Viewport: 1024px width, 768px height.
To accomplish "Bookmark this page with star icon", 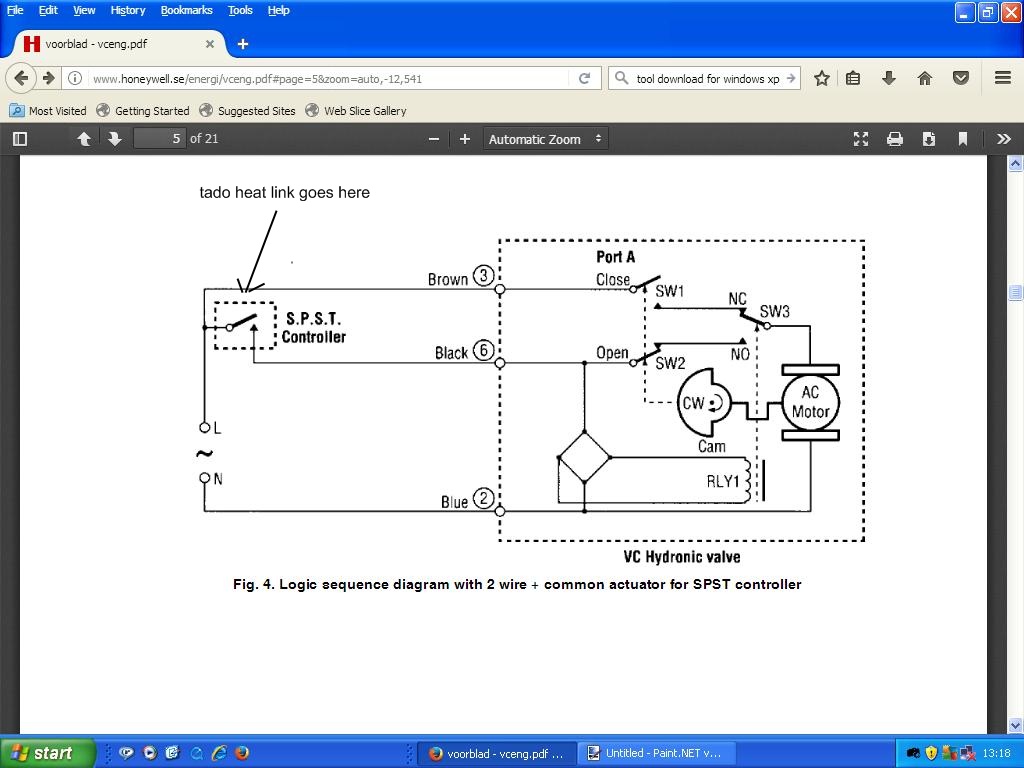I will pos(821,78).
